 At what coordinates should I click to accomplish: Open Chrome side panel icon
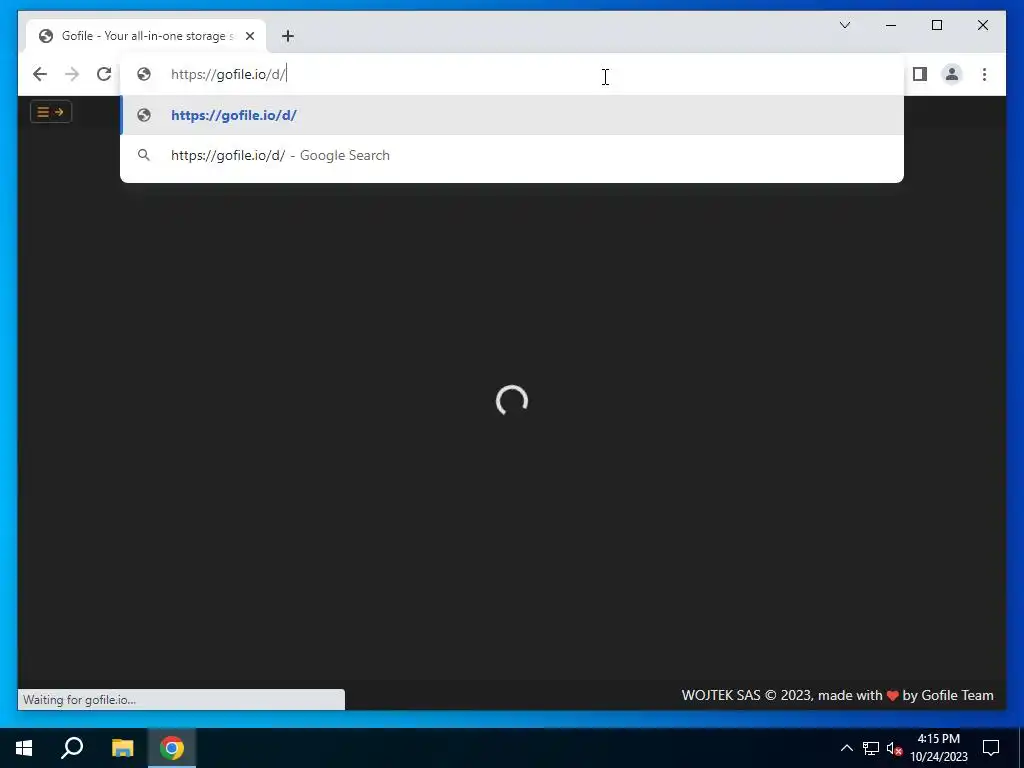pos(920,74)
